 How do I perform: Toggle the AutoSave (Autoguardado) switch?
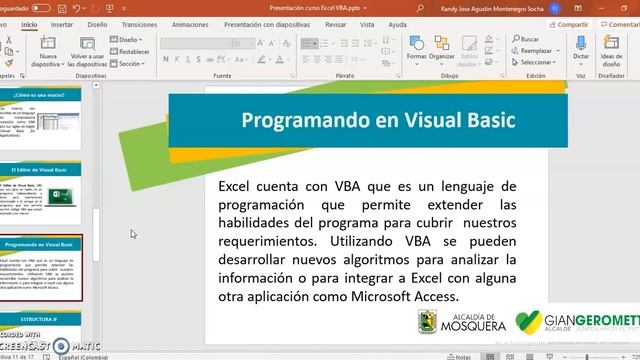[41, 8]
